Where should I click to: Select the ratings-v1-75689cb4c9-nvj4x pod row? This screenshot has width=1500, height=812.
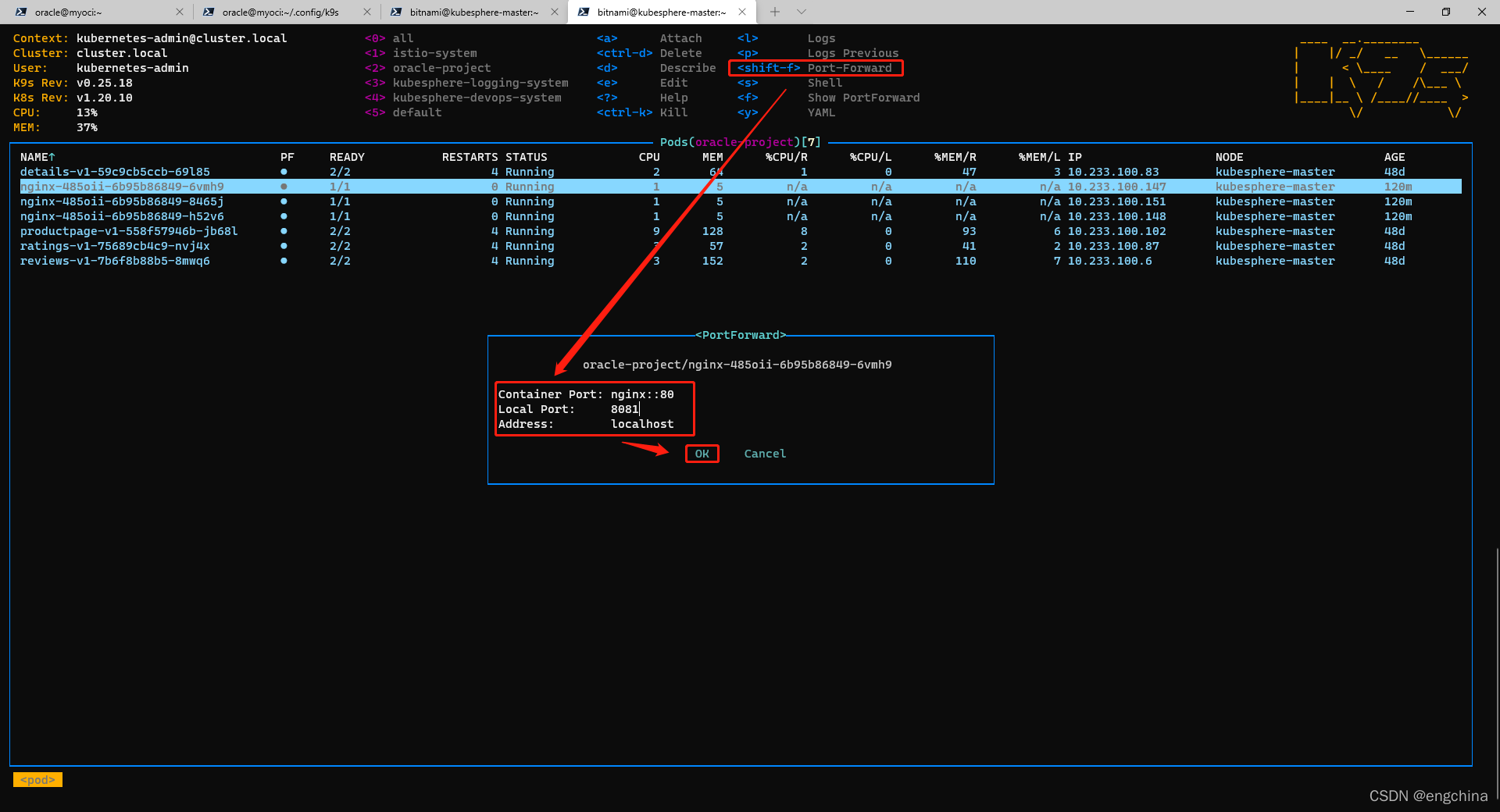click(741, 246)
